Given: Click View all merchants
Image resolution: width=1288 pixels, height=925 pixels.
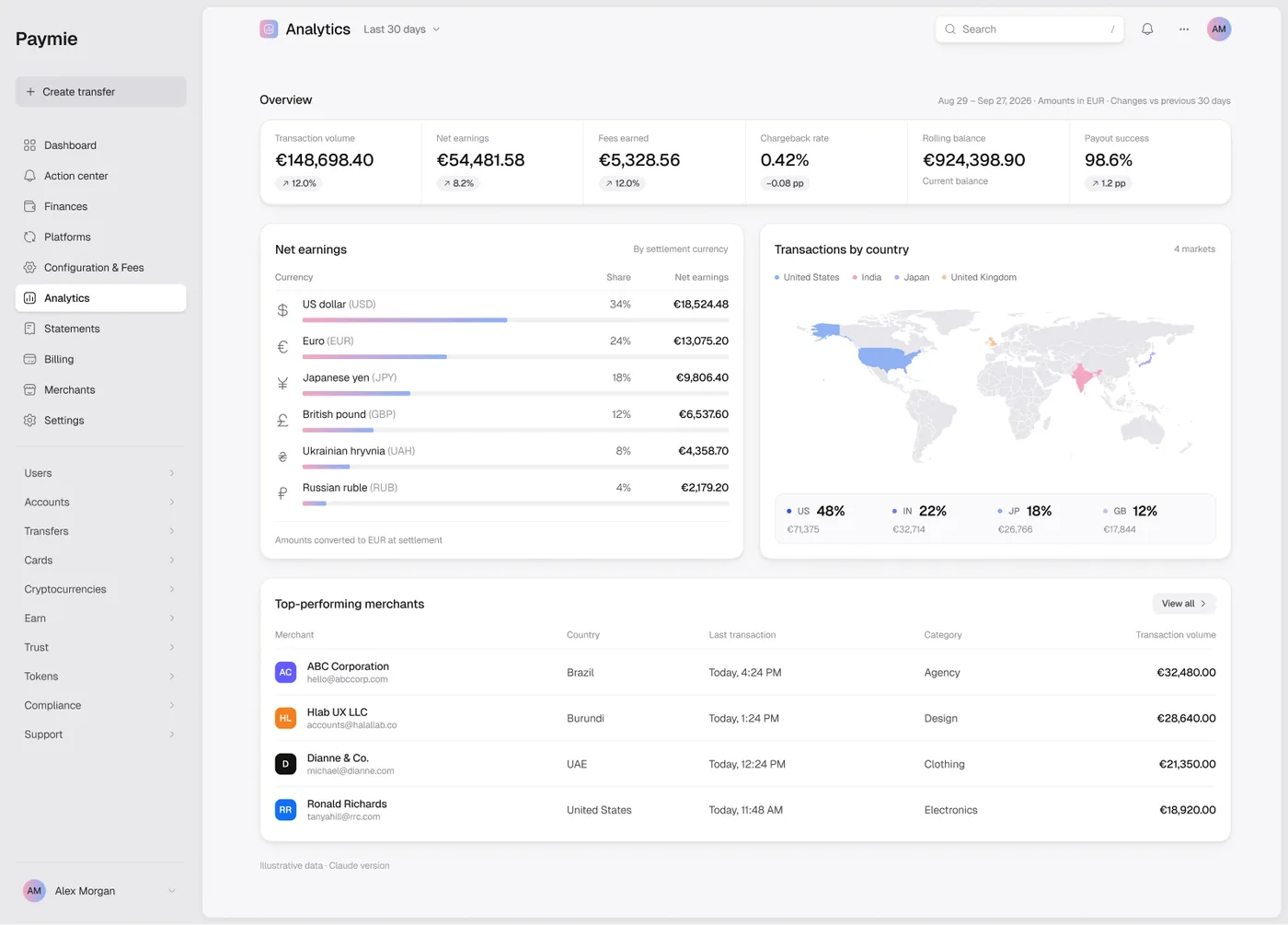Looking at the screenshot, I should pyautogui.click(x=1184, y=604).
